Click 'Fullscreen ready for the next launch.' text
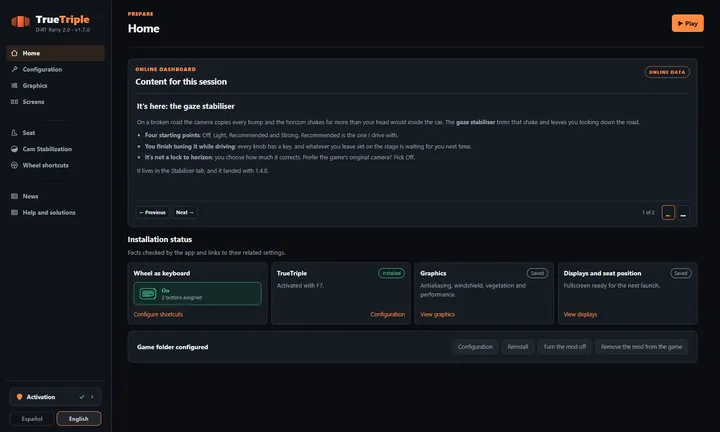 (612, 286)
